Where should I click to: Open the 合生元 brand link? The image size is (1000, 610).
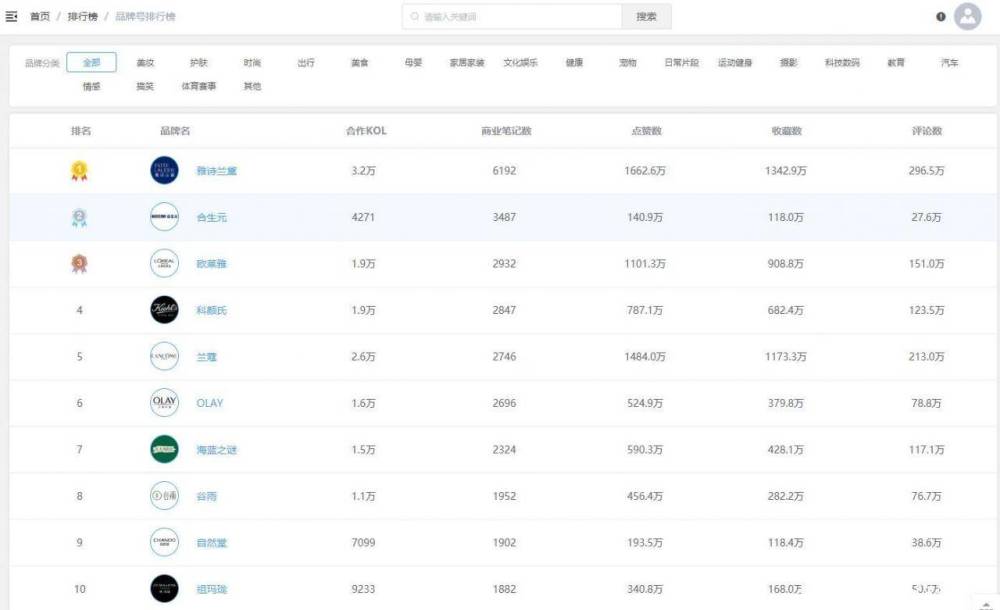[x=211, y=218]
